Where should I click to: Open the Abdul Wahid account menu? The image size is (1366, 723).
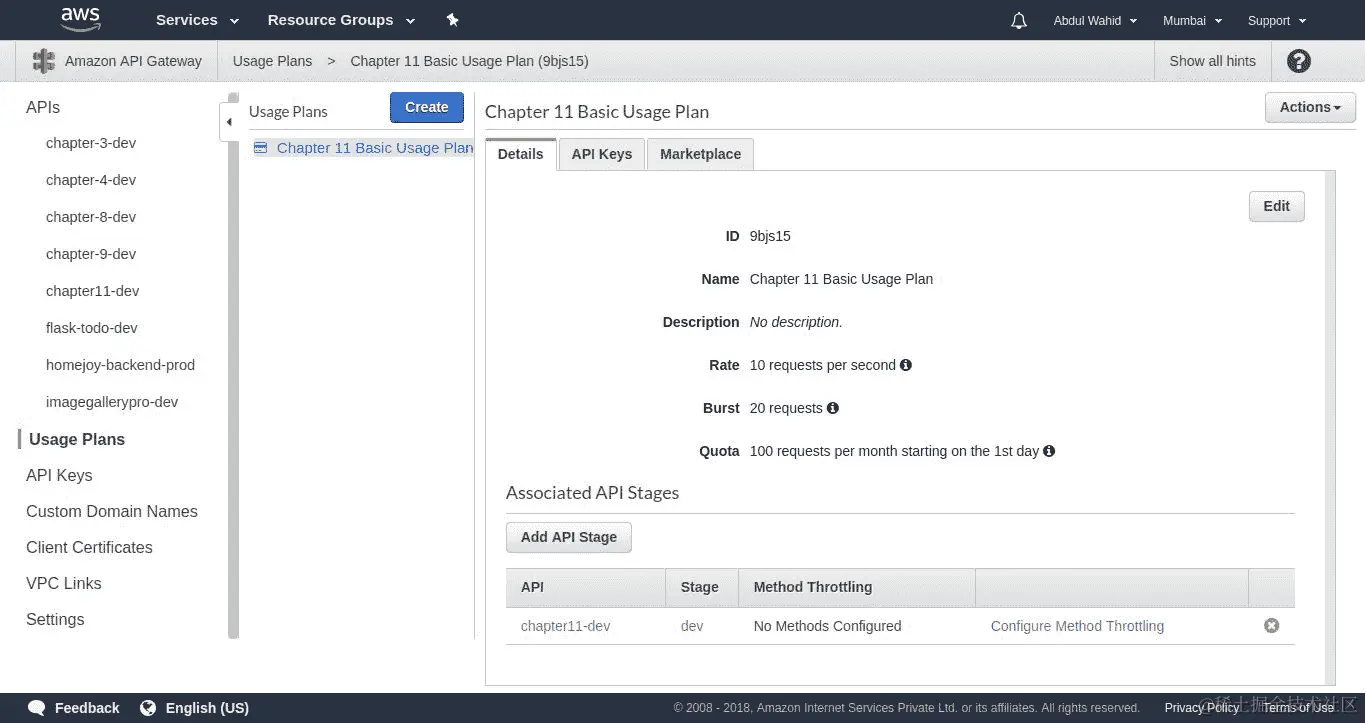tap(1095, 21)
